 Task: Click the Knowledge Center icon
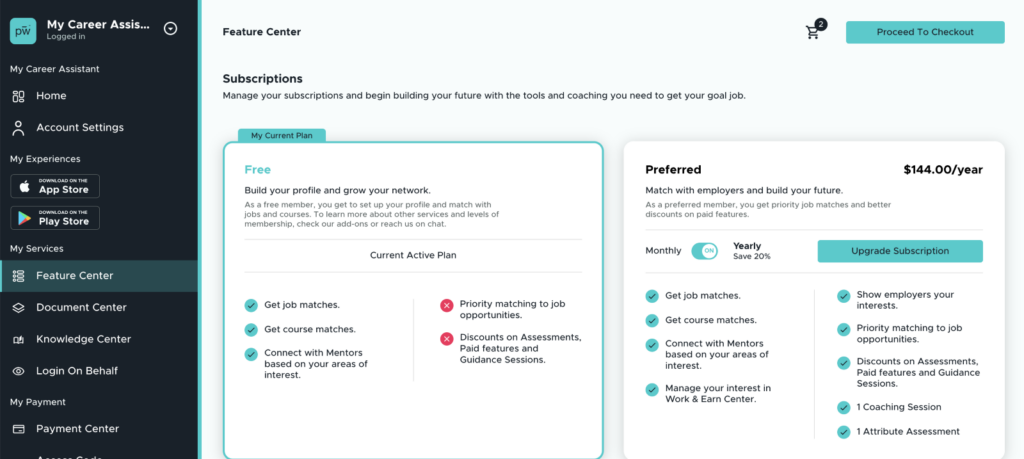click(18, 340)
